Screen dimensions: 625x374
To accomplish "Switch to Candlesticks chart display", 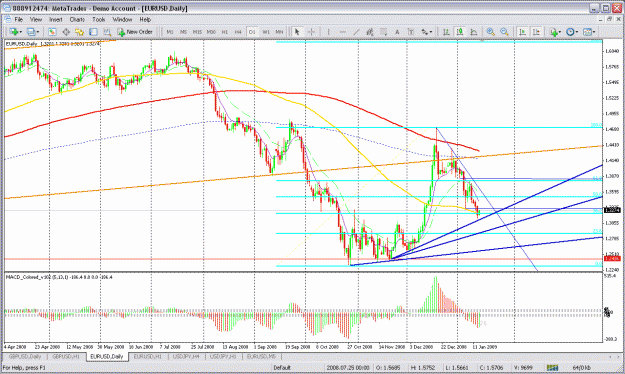I will point(460,32).
